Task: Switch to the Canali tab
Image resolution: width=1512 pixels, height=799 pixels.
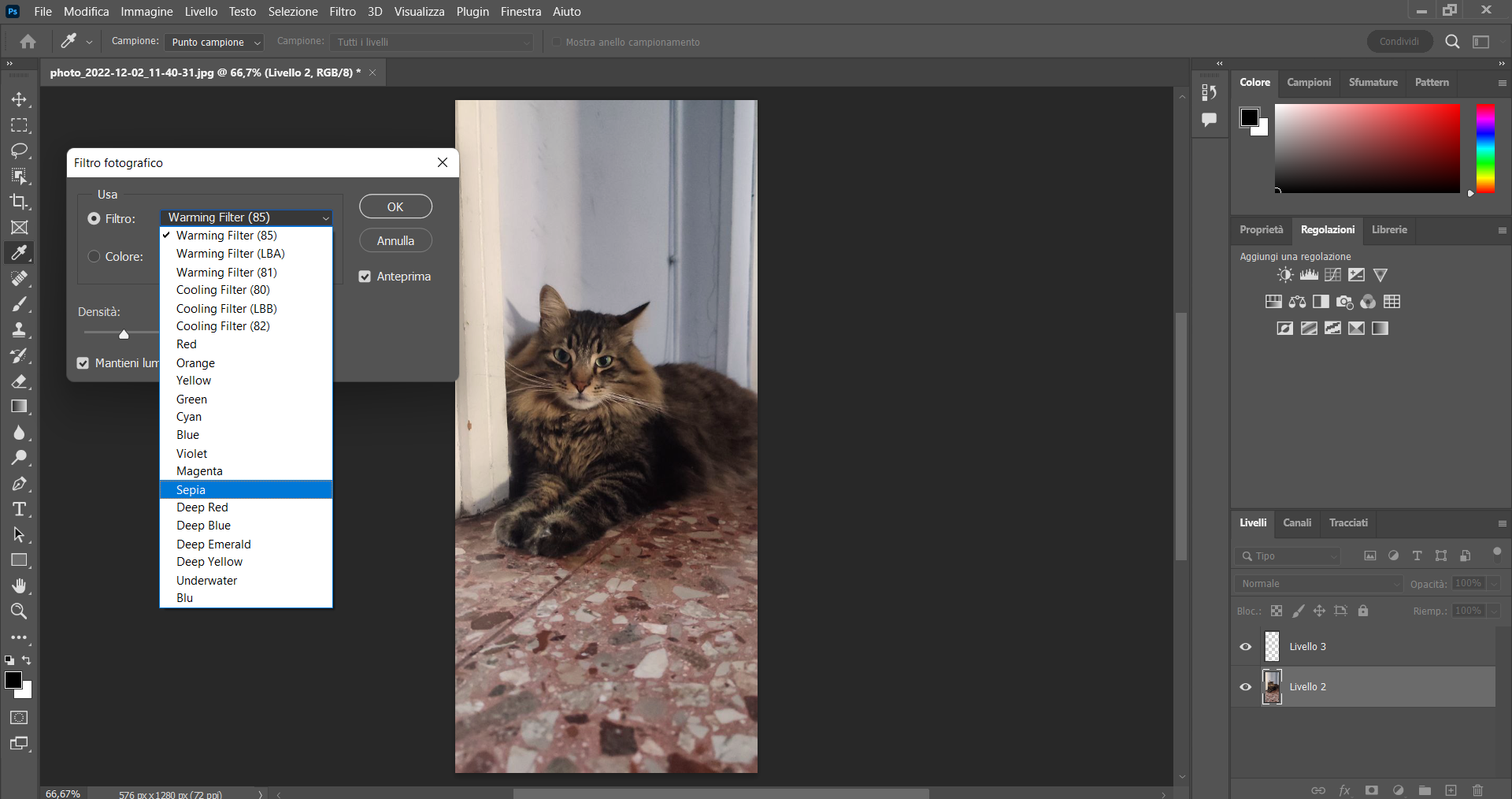Action: click(1296, 523)
